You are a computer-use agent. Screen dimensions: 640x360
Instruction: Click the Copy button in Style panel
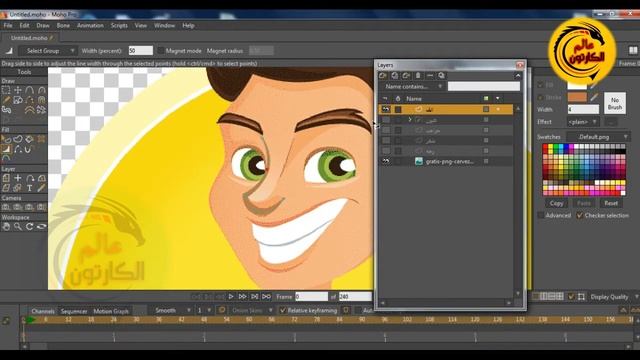click(556, 203)
